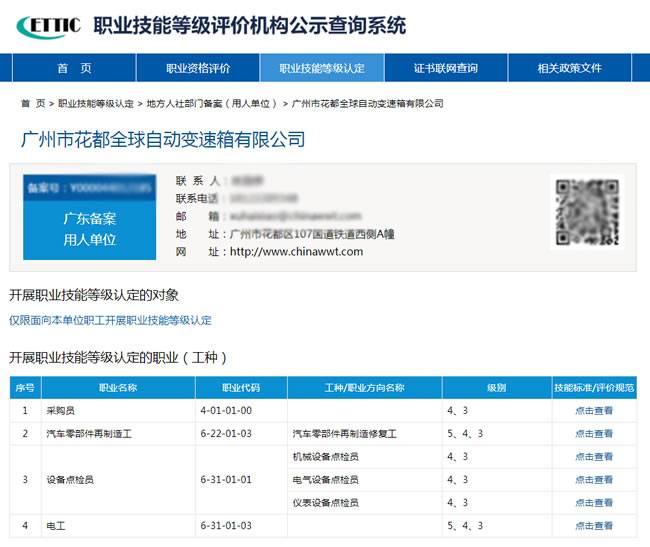Visit the http://www.chinawwt.com website link
The image size is (650, 547).
coord(296,252)
